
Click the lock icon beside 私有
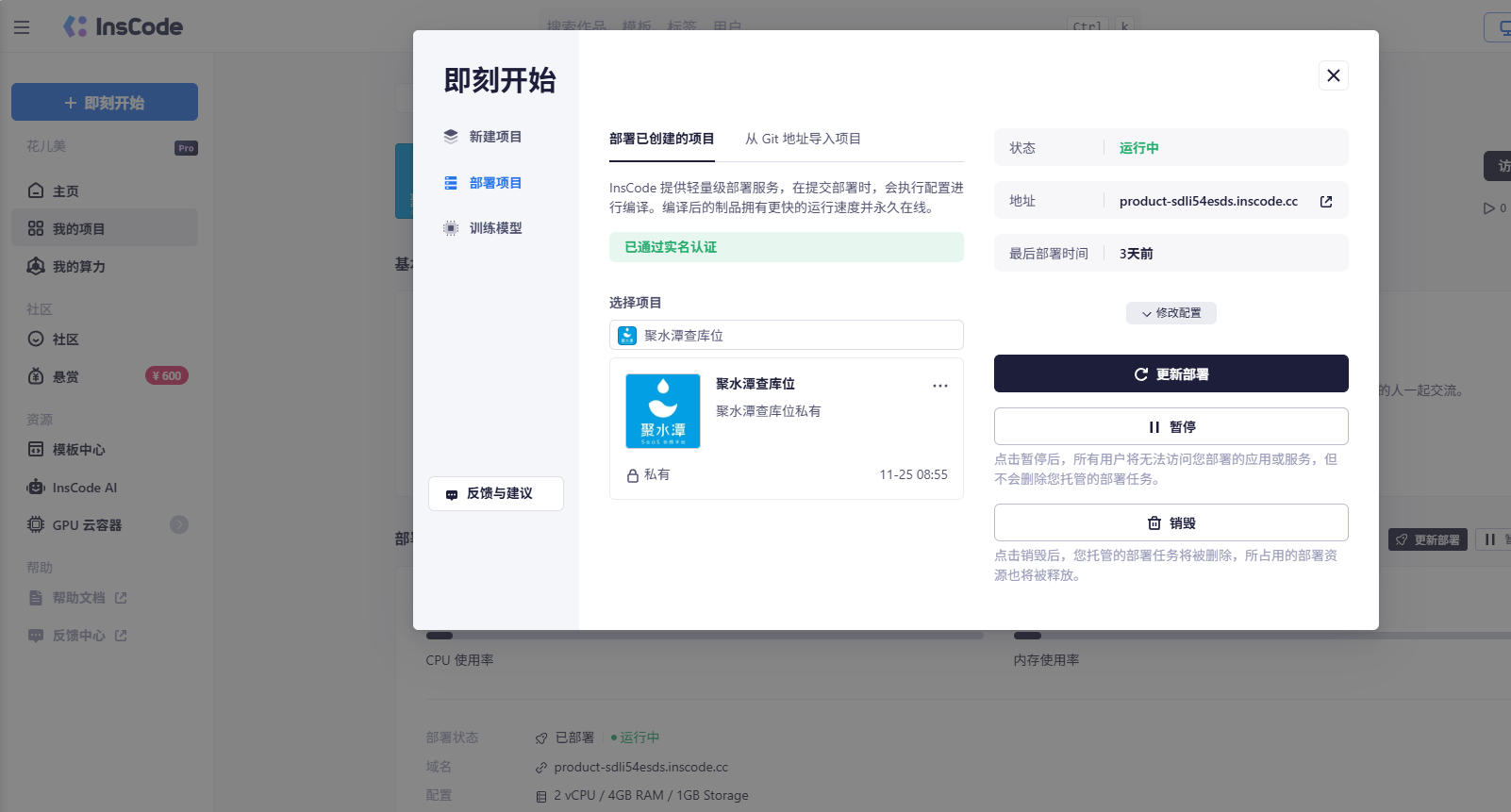pyautogui.click(x=633, y=475)
